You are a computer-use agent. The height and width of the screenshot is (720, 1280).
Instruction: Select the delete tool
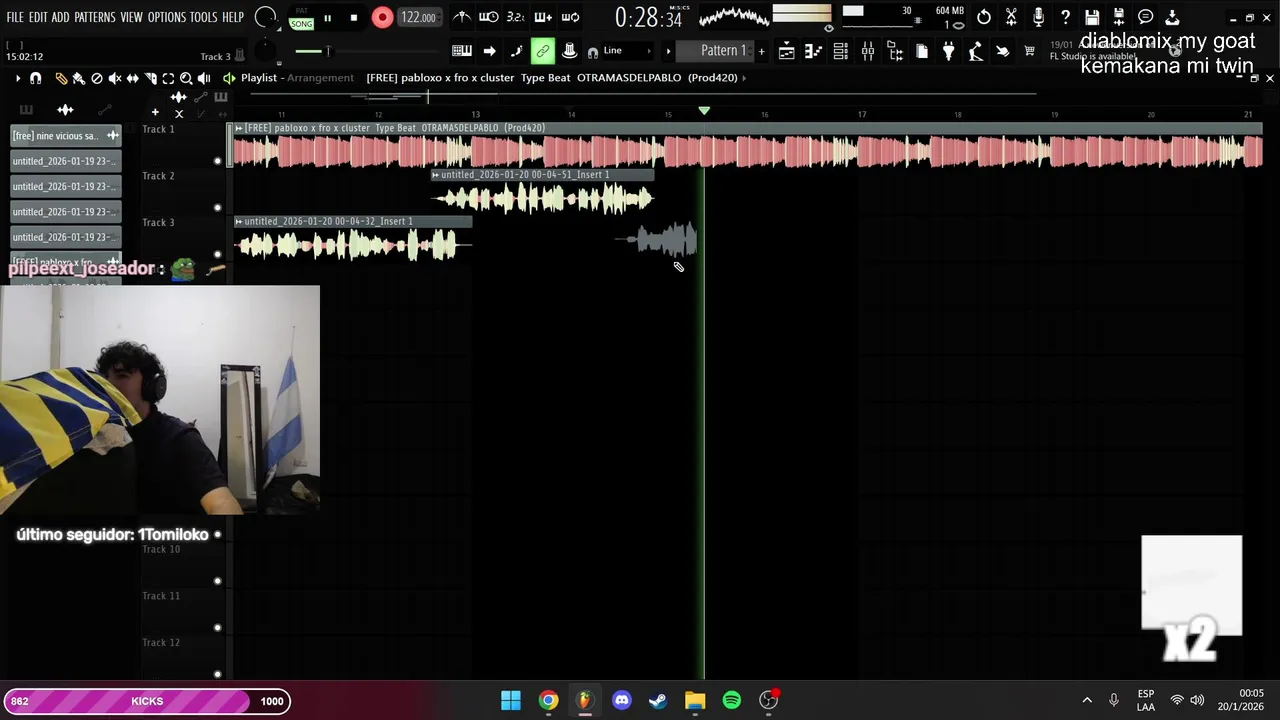(x=97, y=78)
